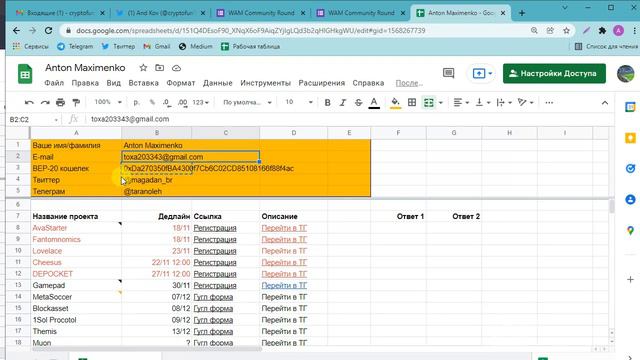Open the horizontal align dropdown
The width and height of the screenshot is (640, 360).
461,102
